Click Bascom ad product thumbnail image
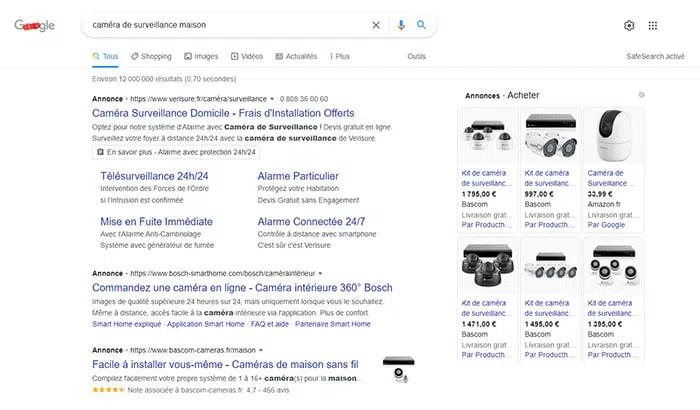This screenshot has width=700, height=410. [x=399, y=369]
